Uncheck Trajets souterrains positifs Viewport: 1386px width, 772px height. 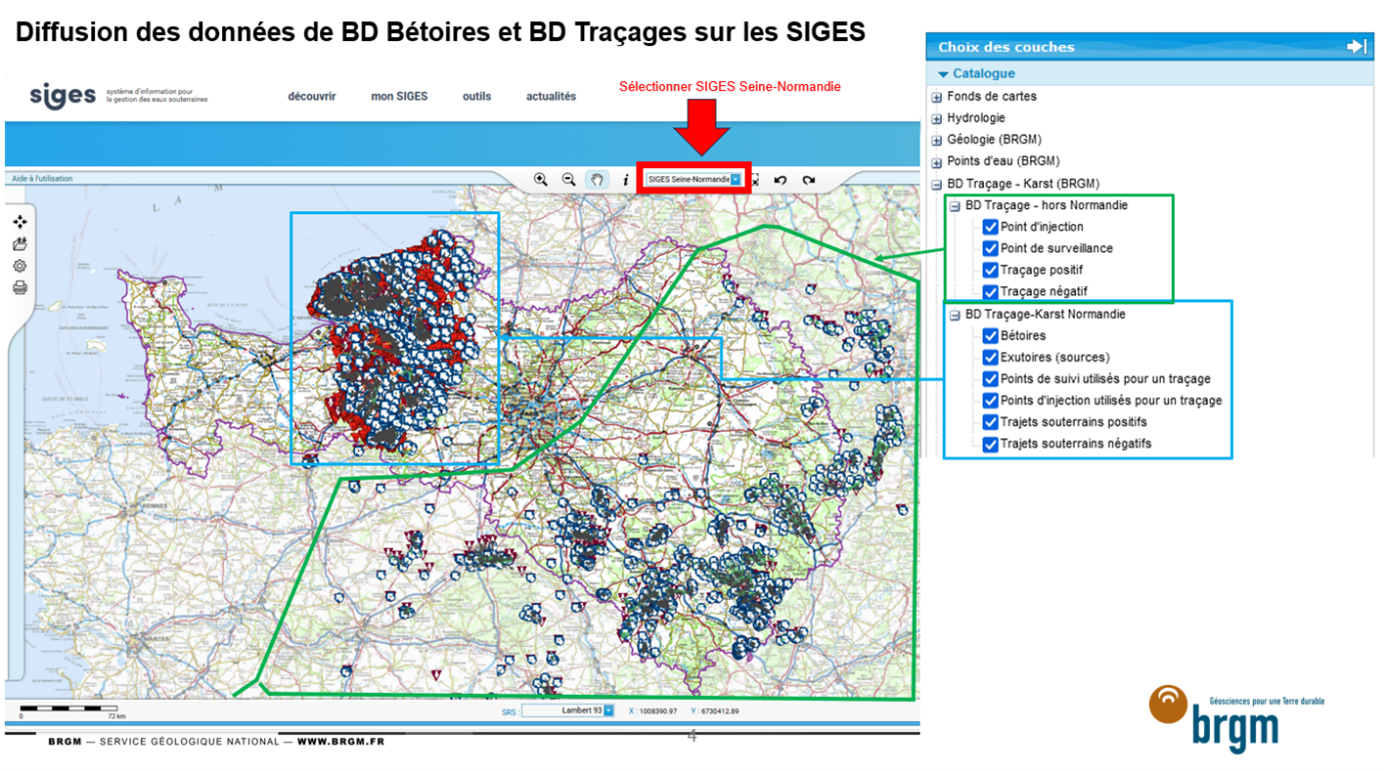pos(991,422)
